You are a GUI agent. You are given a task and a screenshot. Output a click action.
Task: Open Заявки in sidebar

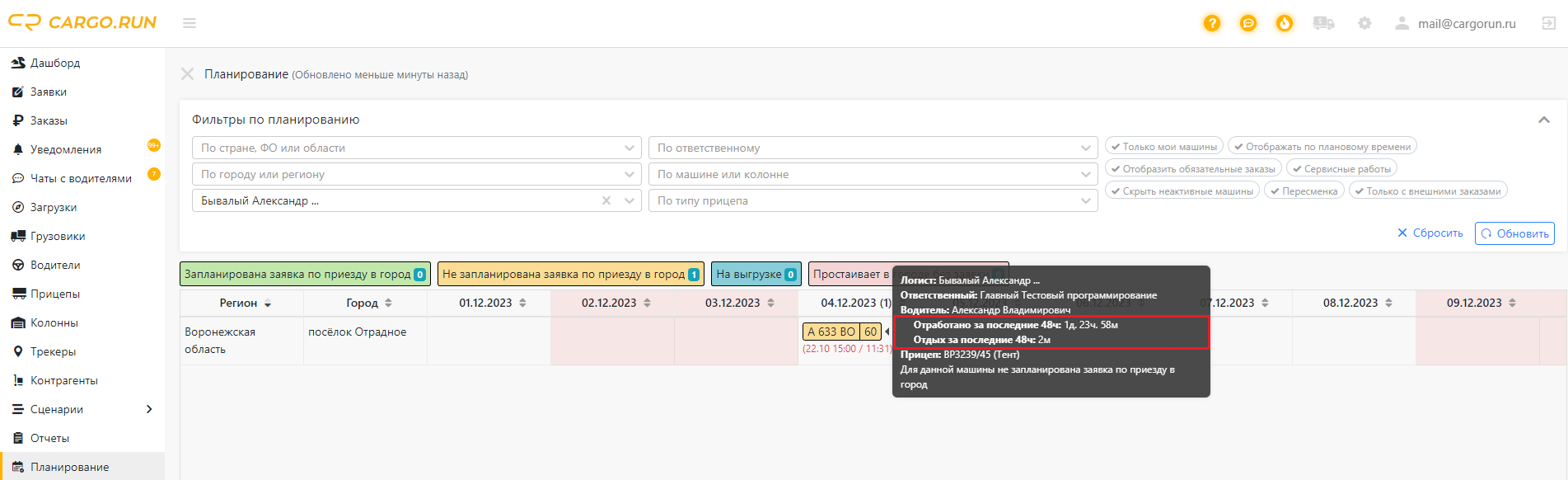tap(82, 92)
